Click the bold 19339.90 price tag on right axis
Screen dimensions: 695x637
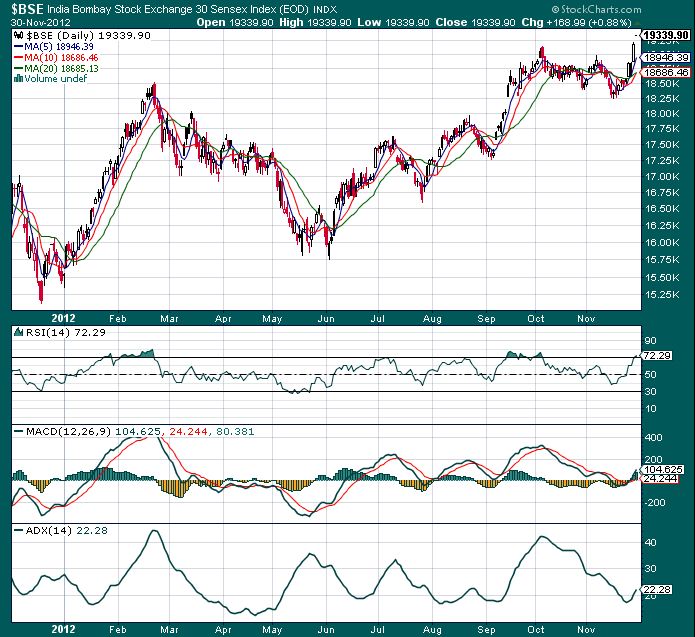666,35
